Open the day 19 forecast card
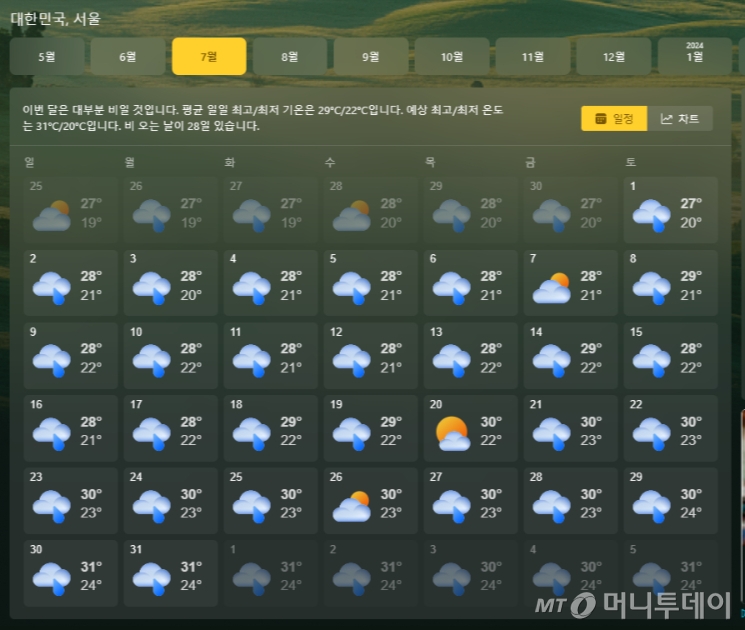Image resolution: width=745 pixels, height=630 pixels. coord(371,428)
